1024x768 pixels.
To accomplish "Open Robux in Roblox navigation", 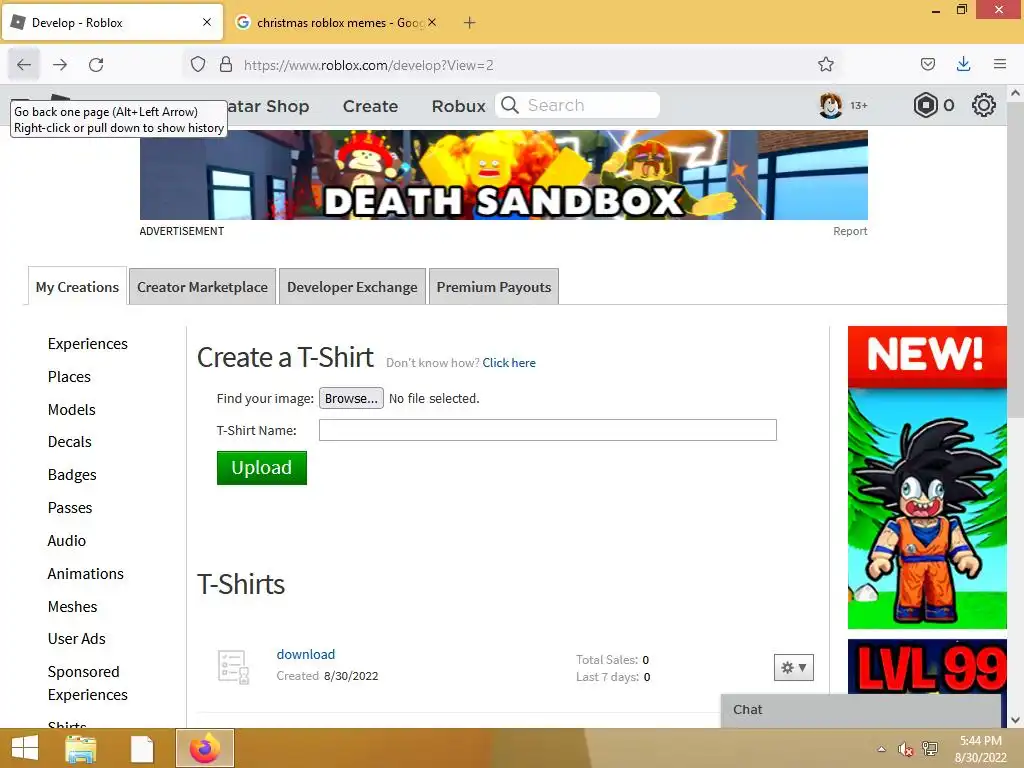I will [x=458, y=106].
